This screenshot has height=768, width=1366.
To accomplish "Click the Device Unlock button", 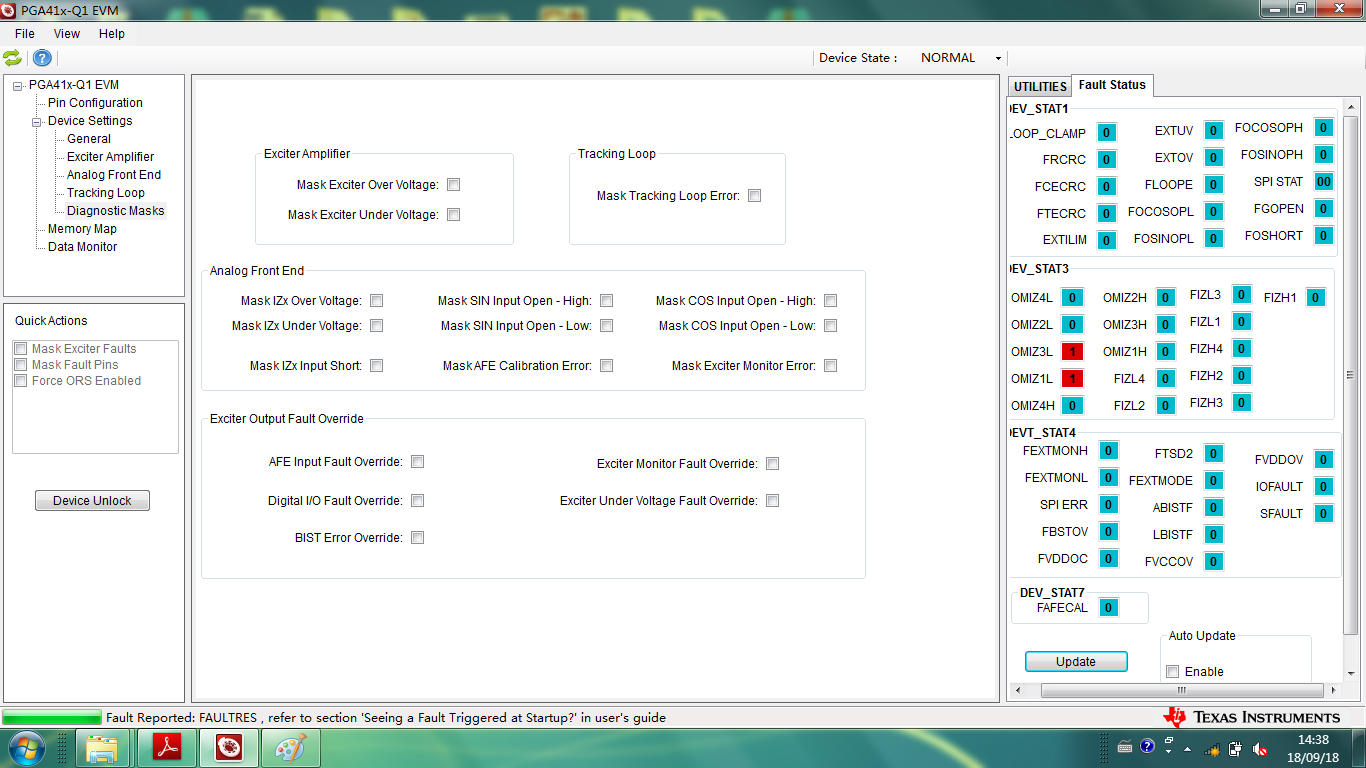I will coord(92,501).
